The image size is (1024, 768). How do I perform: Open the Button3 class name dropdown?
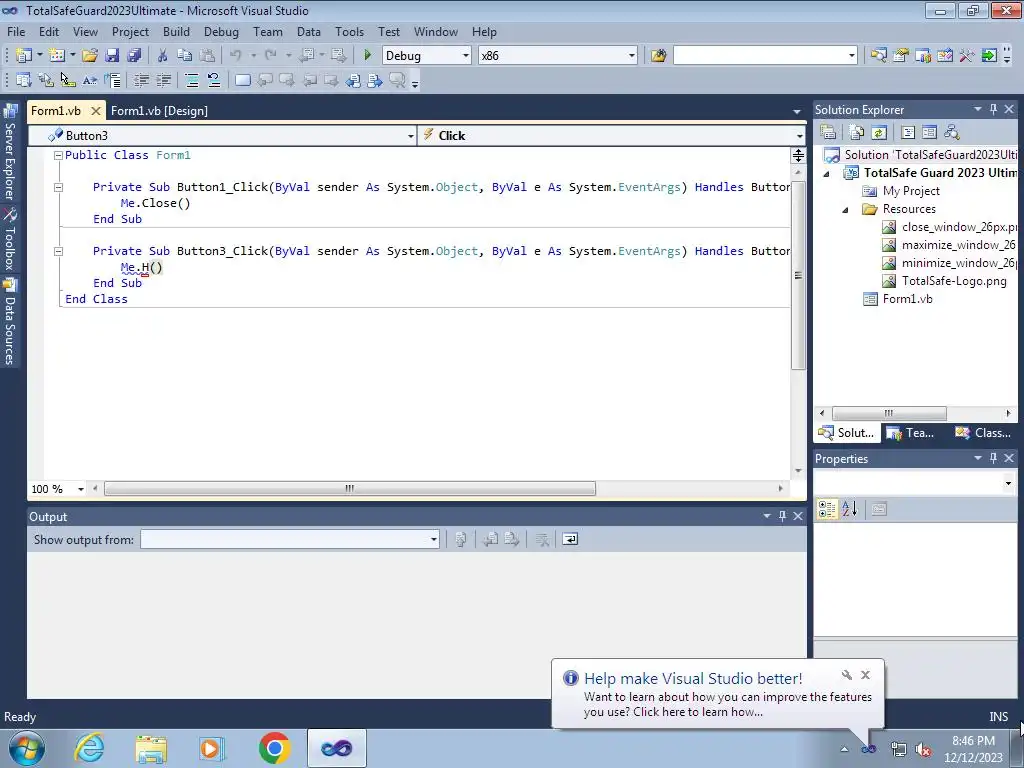pos(410,136)
